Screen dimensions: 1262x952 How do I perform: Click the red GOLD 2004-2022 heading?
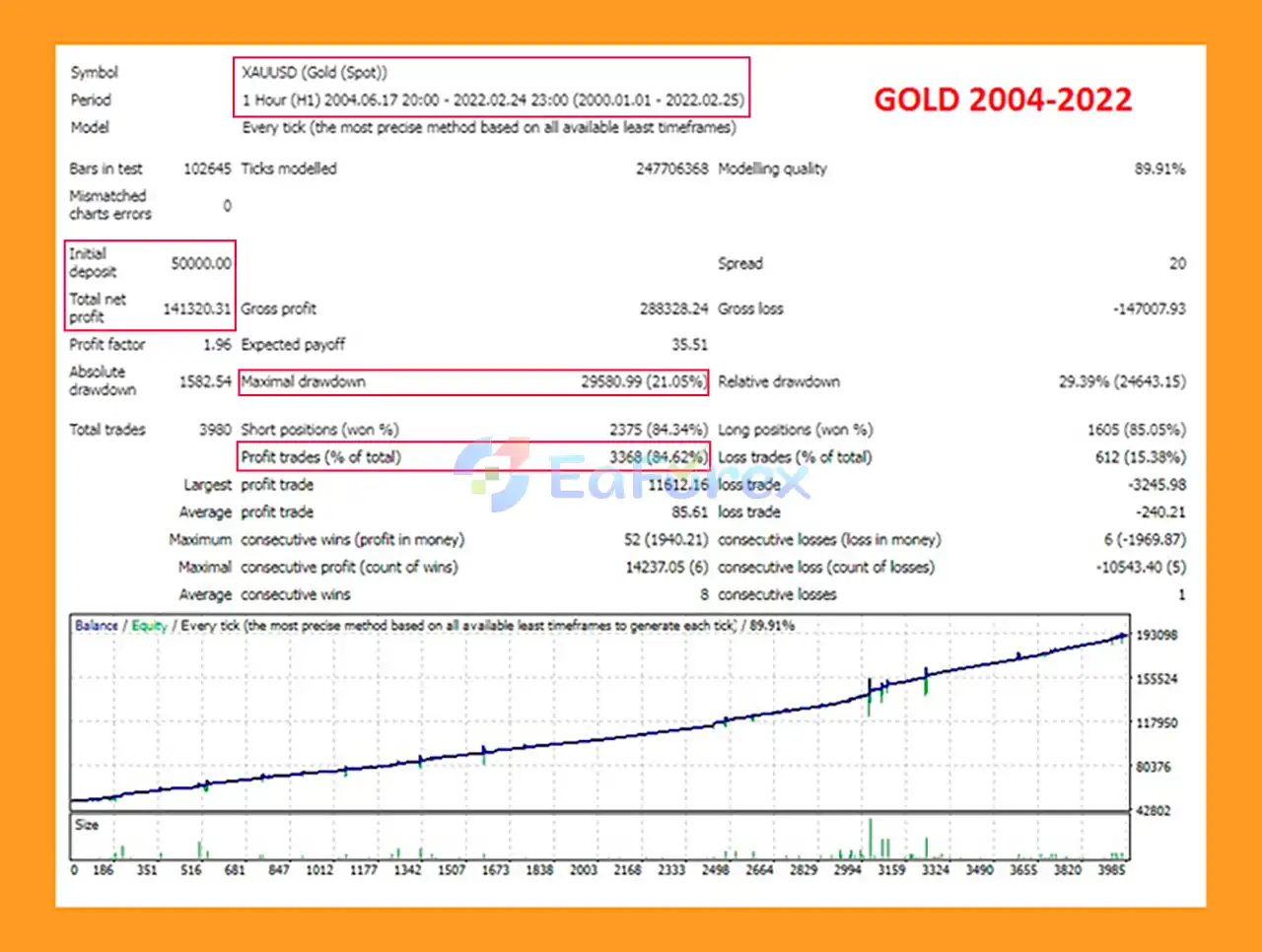pos(1003,100)
